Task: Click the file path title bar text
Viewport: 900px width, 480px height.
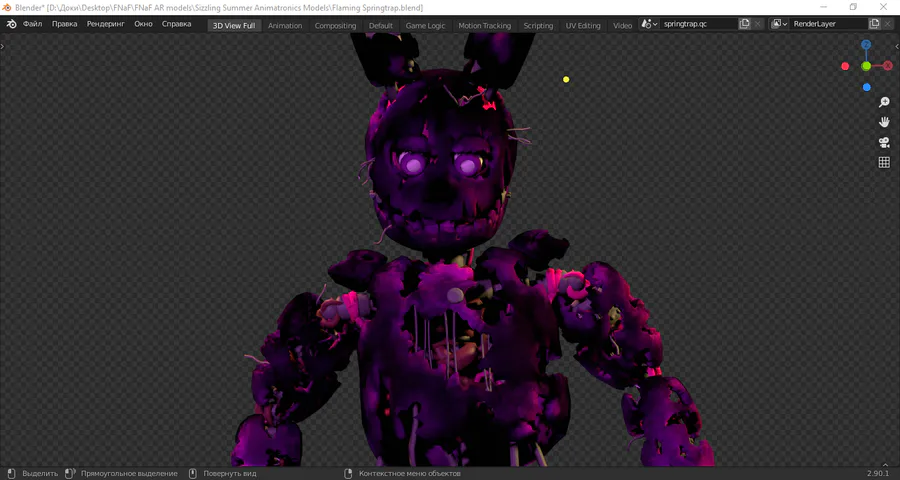Action: [x=219, y=7]
